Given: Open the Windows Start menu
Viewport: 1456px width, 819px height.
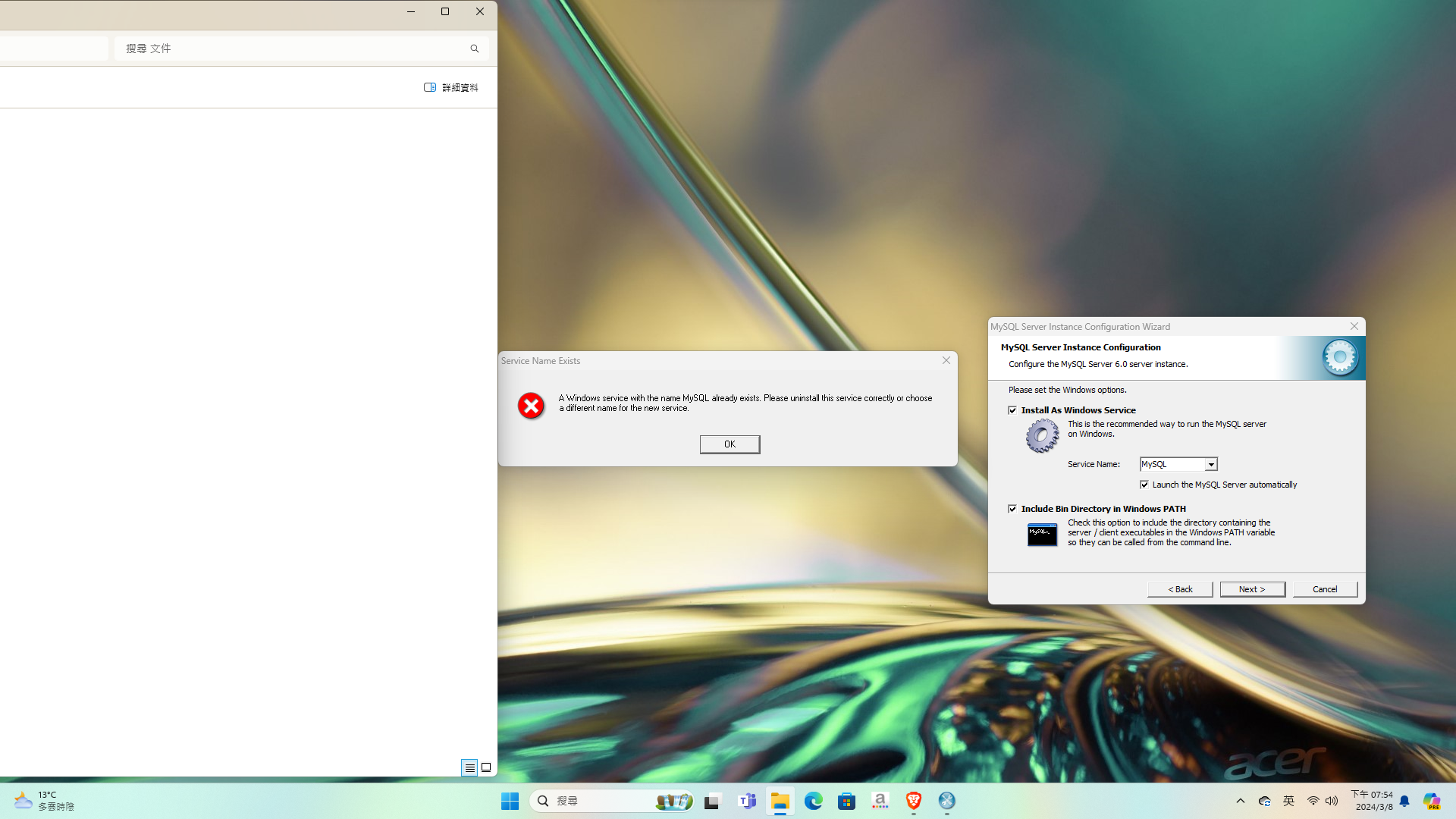Looking at the screenshot, I should click(x=510, y=801).
